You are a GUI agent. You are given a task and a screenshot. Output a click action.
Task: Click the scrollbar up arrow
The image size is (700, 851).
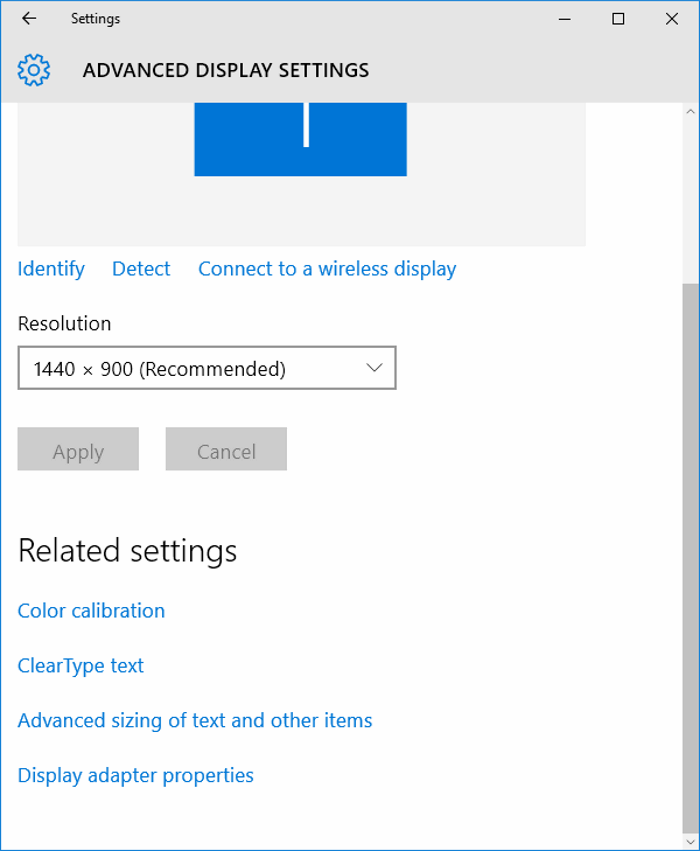690,112
